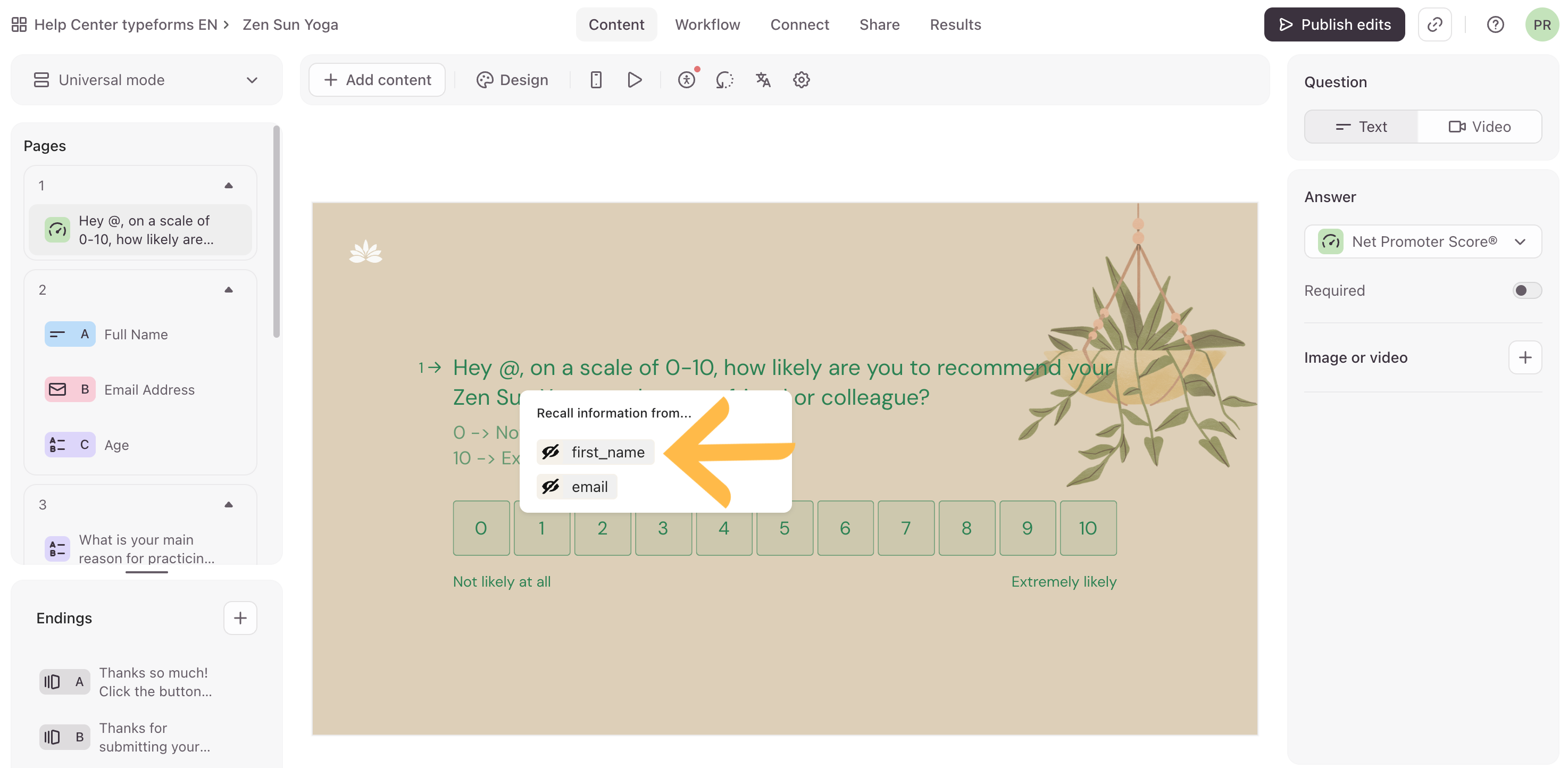Click the Publish edits button
This screenshot has height=768, width=1568.
(1335, 25)
